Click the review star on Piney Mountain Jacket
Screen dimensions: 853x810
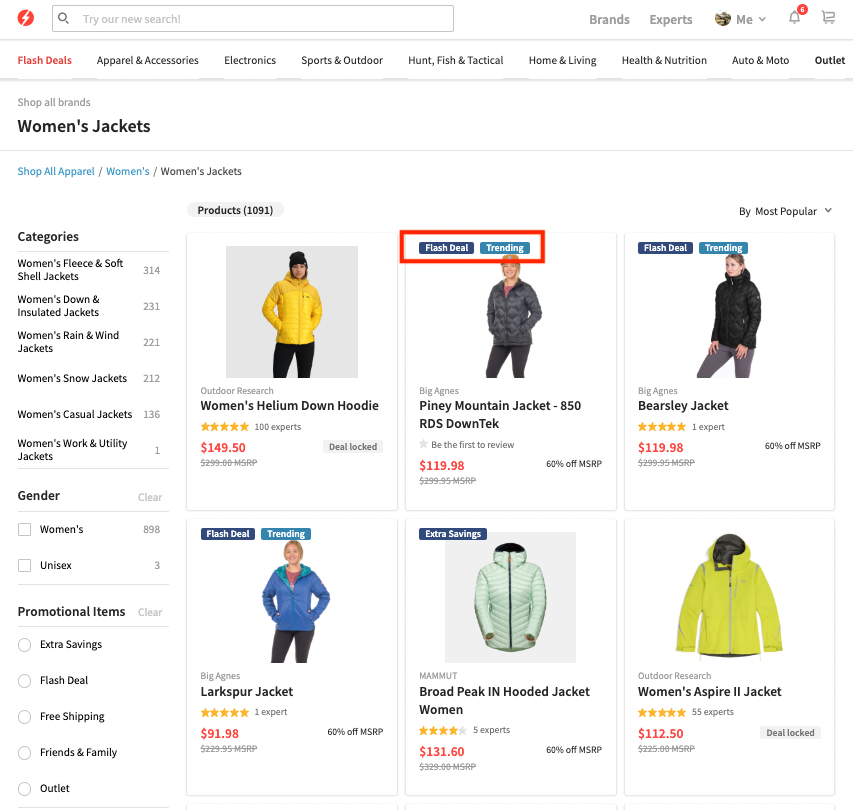[423, 444]
